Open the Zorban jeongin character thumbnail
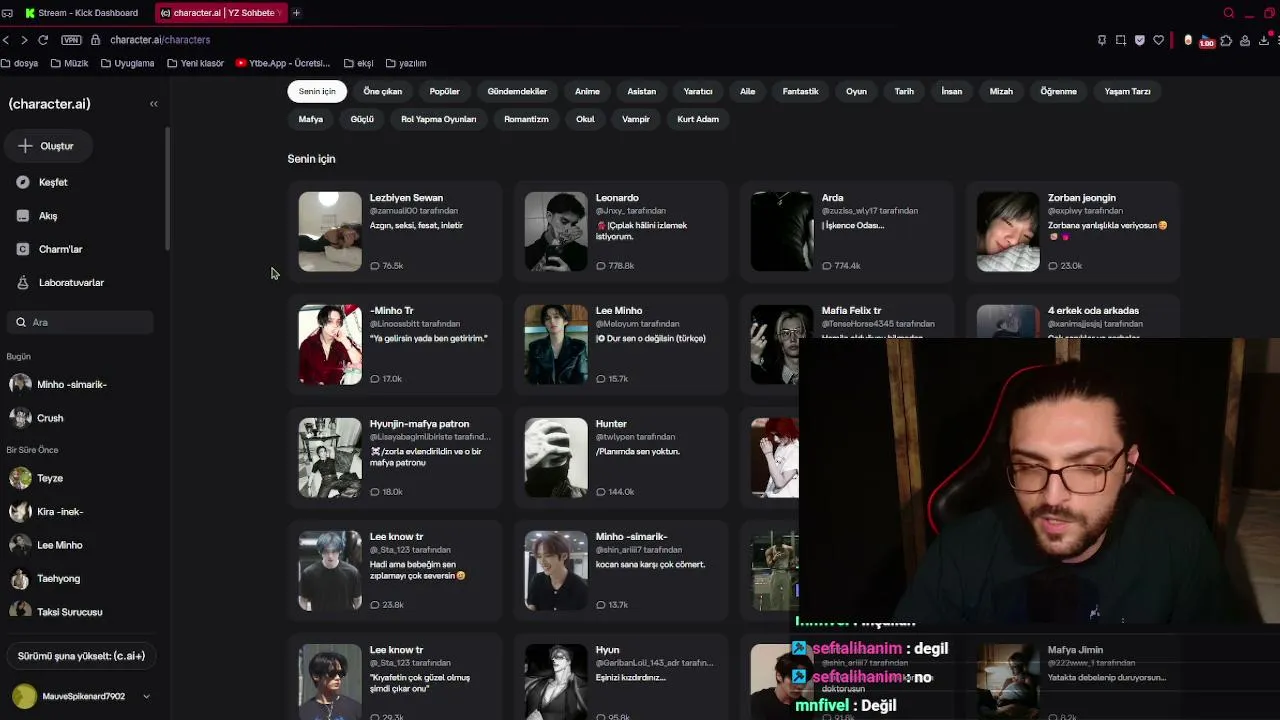This screenshot has height=720, width=1280. (1008, 231)
